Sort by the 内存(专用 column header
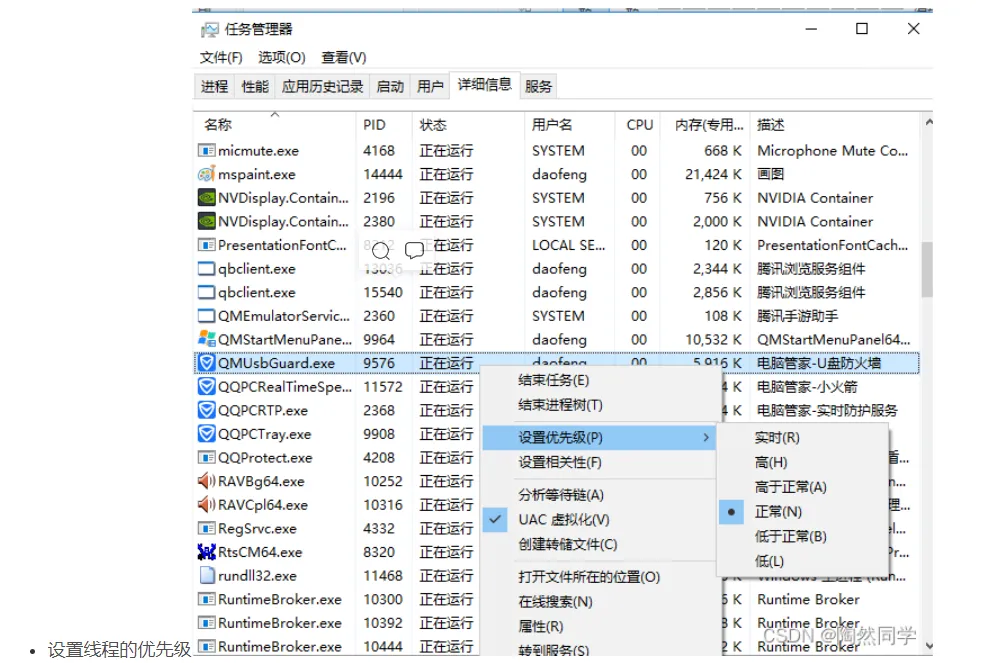This screenshot has width=997, height=663. pyautogui.click(x=706, y=125)
